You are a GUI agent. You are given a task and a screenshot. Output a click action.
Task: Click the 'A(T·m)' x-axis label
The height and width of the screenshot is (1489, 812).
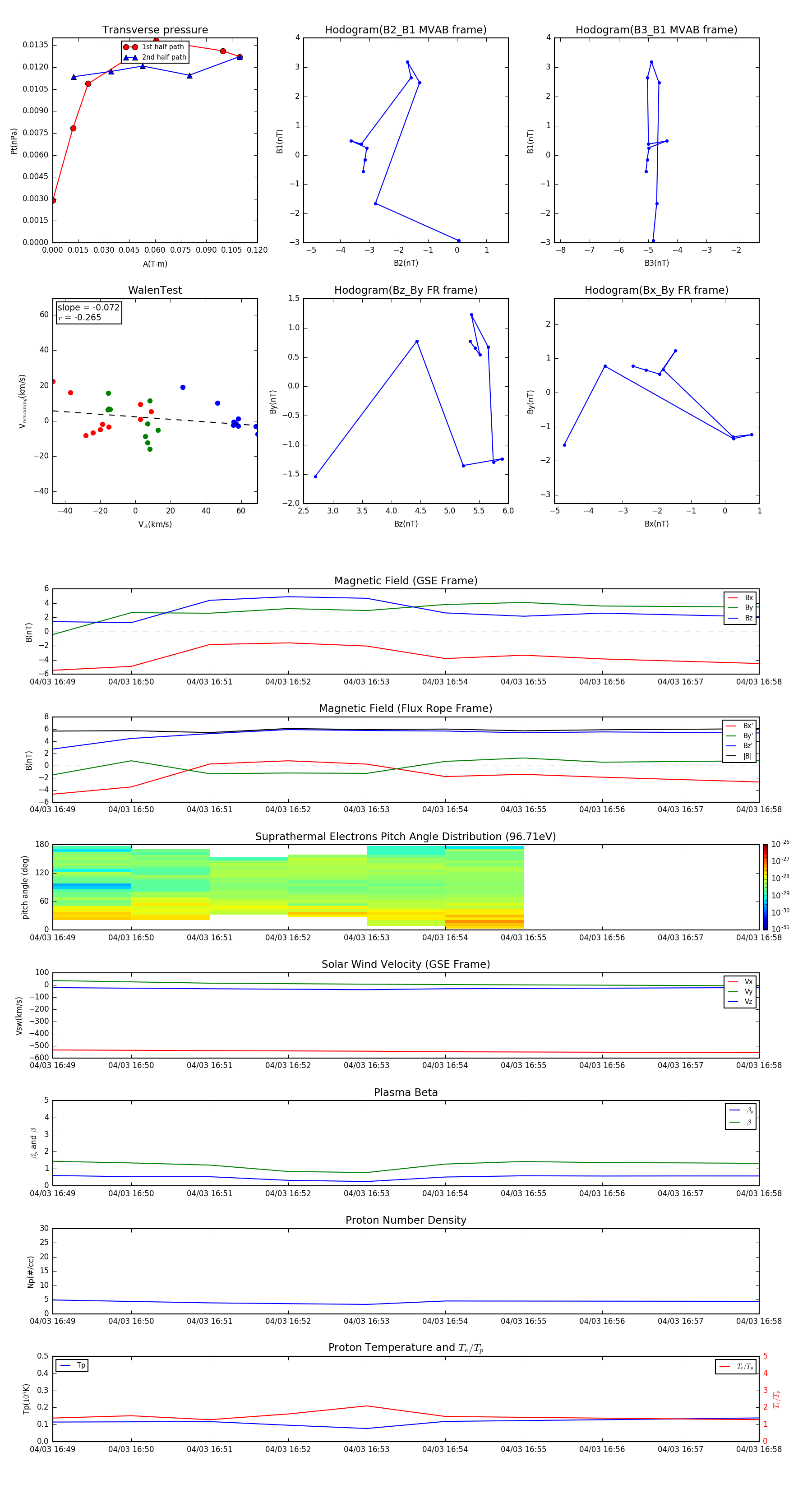click(155, 264)
